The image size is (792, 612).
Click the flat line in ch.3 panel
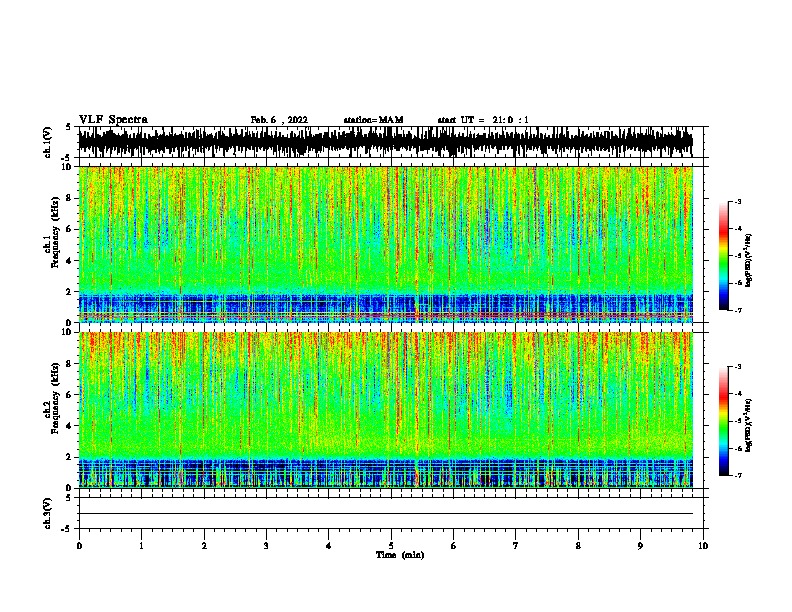pyautogui.click(x=386, y=514)
